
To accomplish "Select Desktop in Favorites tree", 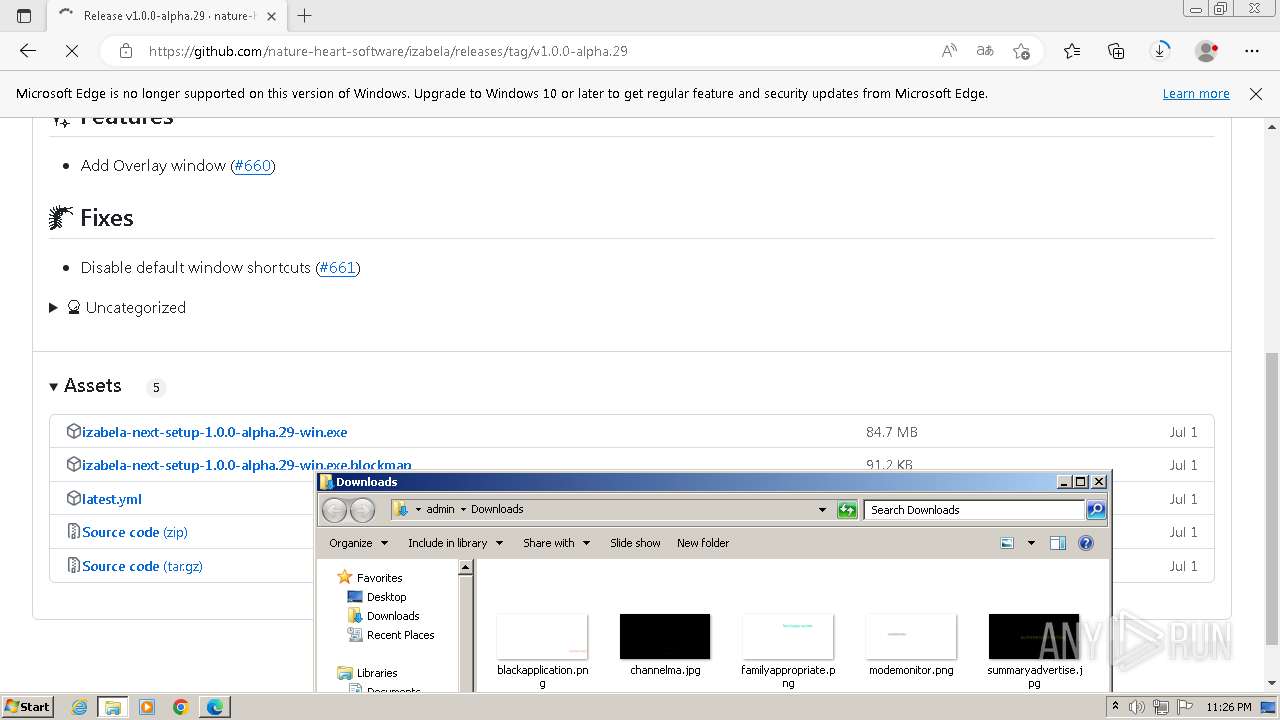I will pyautogui.click(x=386, y=597).
